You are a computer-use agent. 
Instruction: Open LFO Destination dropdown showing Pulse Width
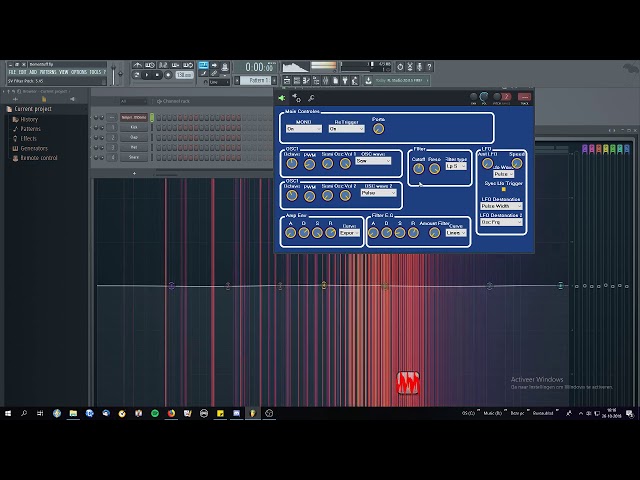coord(501,206)
